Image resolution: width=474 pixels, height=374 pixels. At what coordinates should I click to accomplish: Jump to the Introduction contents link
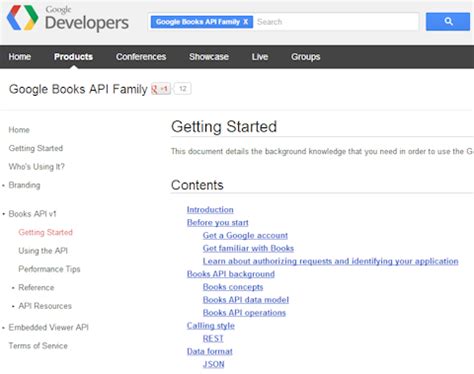tap(210, 210)
